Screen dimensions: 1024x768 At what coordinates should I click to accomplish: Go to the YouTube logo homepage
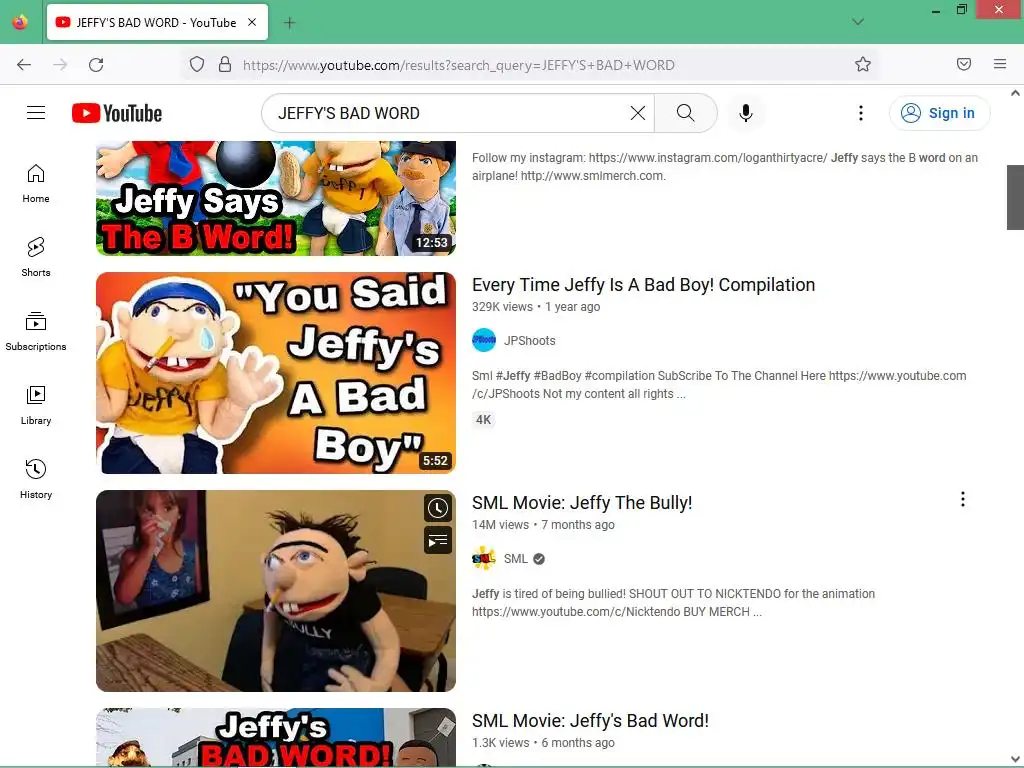[x=117, y=113]
